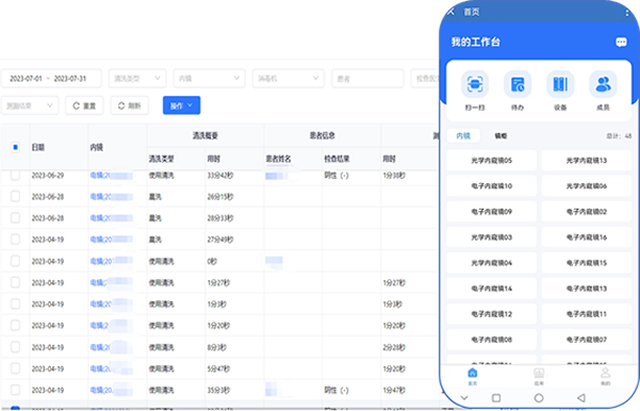Check the box for the 2023-06-29 row
640x411 pixels.
(x=14, y=174)
